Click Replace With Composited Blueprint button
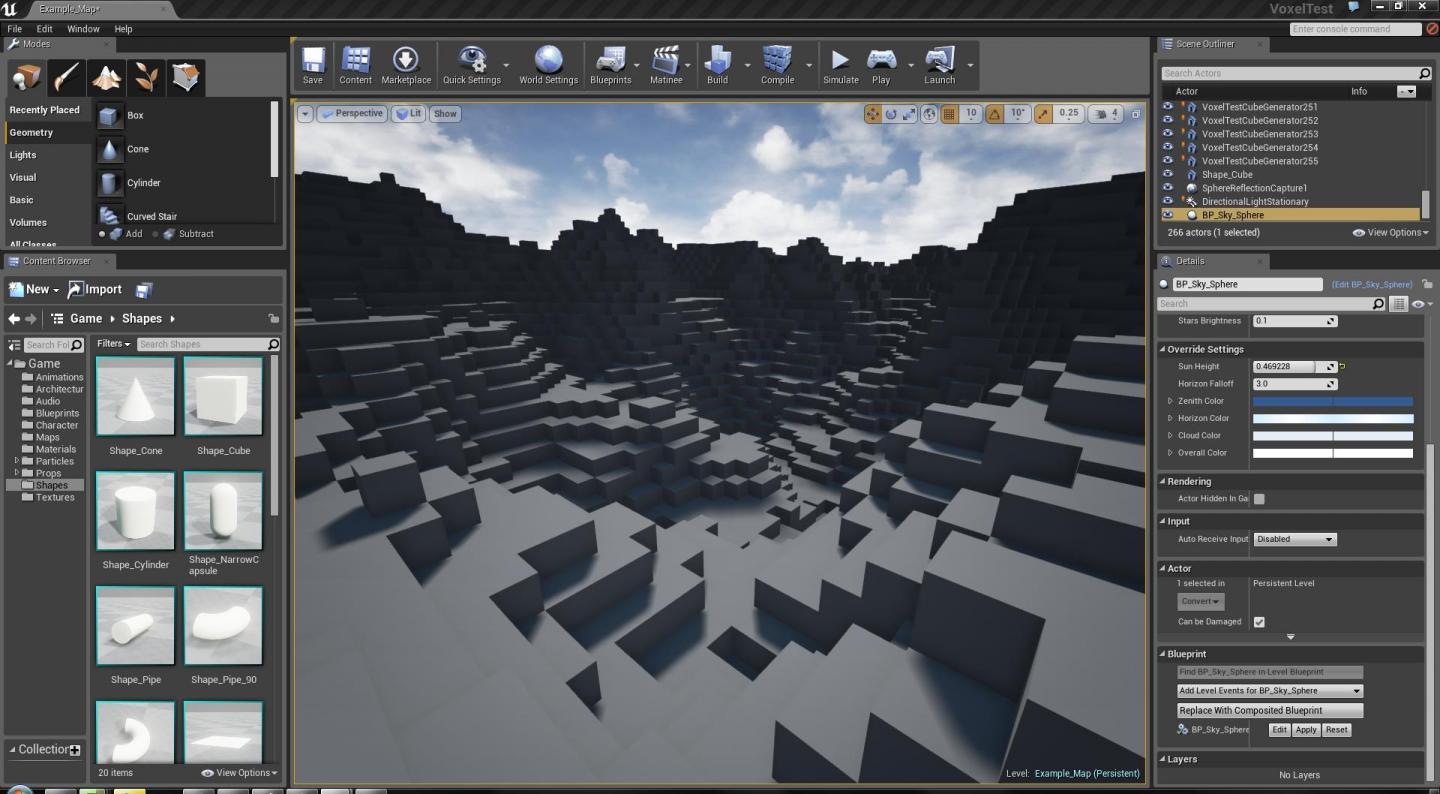 point(1270,710)
